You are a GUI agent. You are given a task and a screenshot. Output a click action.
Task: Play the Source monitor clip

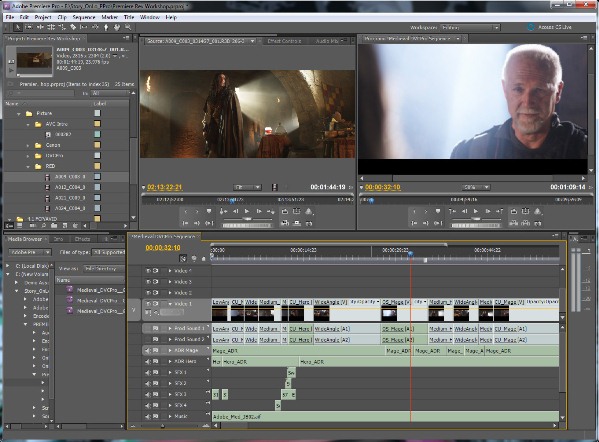(247, 211)
